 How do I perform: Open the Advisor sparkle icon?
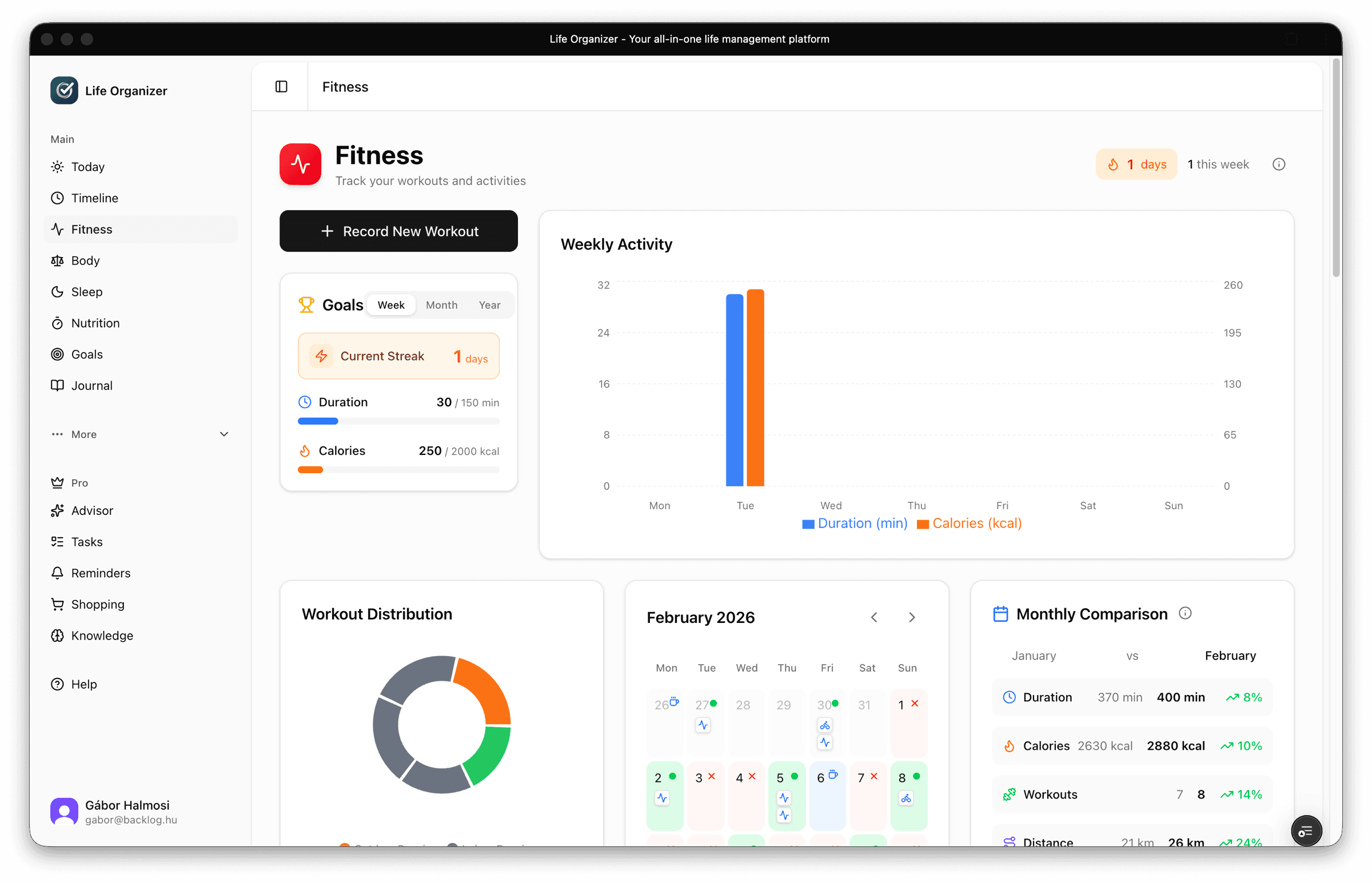pyautogui.click(x=58, y=510)
